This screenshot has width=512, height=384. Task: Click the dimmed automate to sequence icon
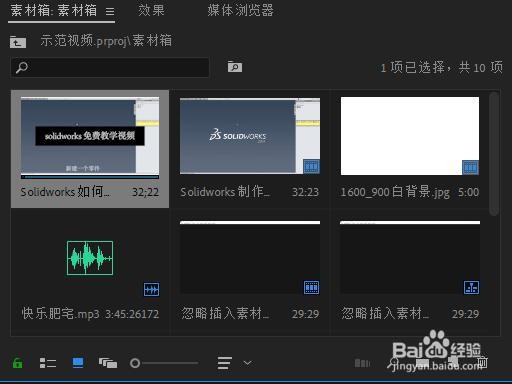[362, 363]
